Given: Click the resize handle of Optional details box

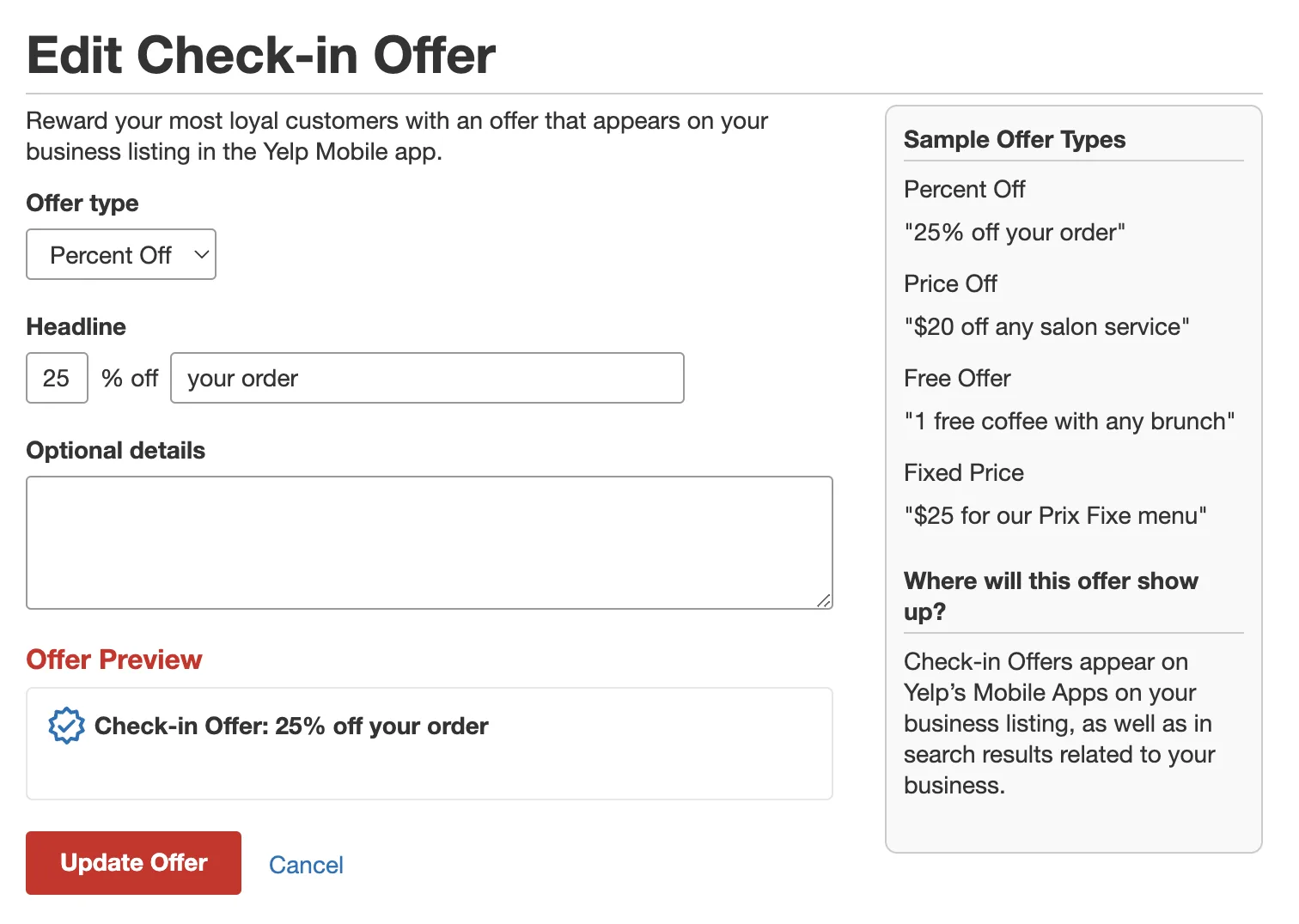Looking at the screenshot, I should pyautogui.click(x=824, y=600).
